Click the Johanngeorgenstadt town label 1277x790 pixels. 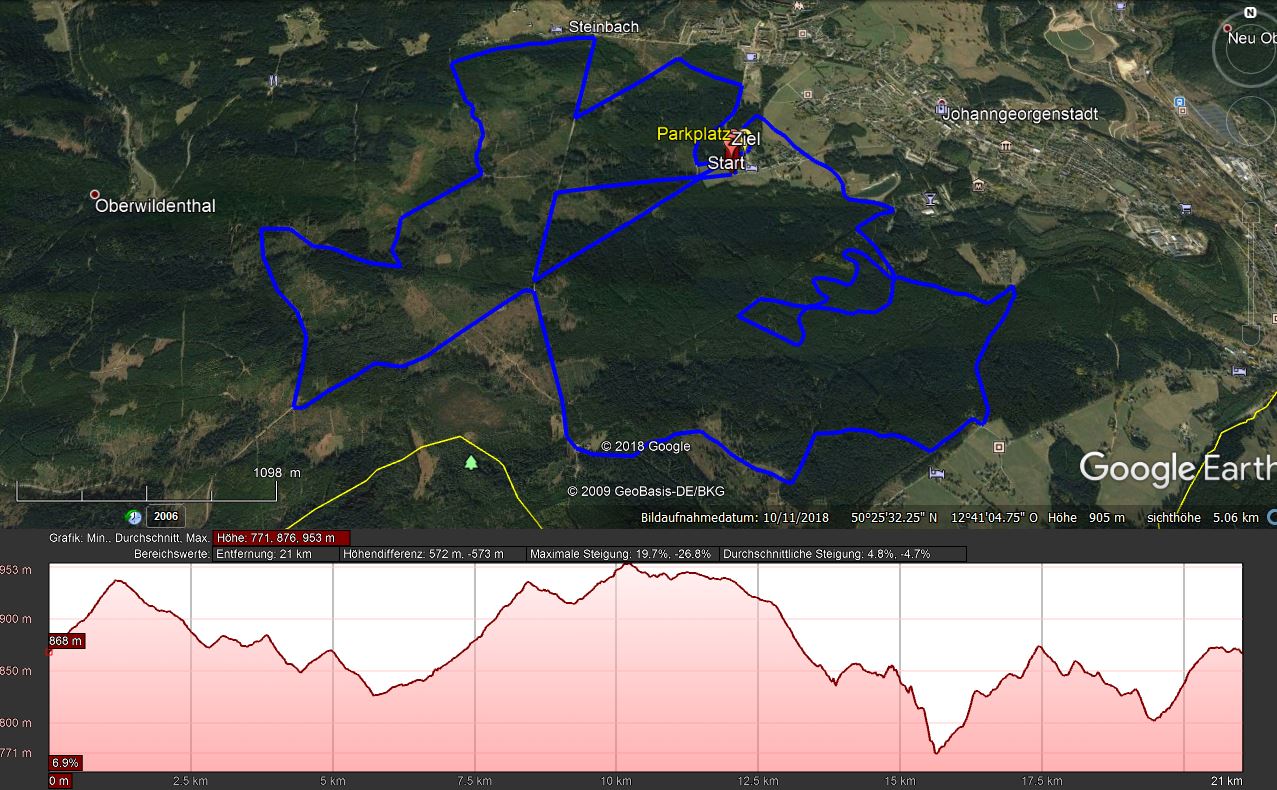[1019, 114]
